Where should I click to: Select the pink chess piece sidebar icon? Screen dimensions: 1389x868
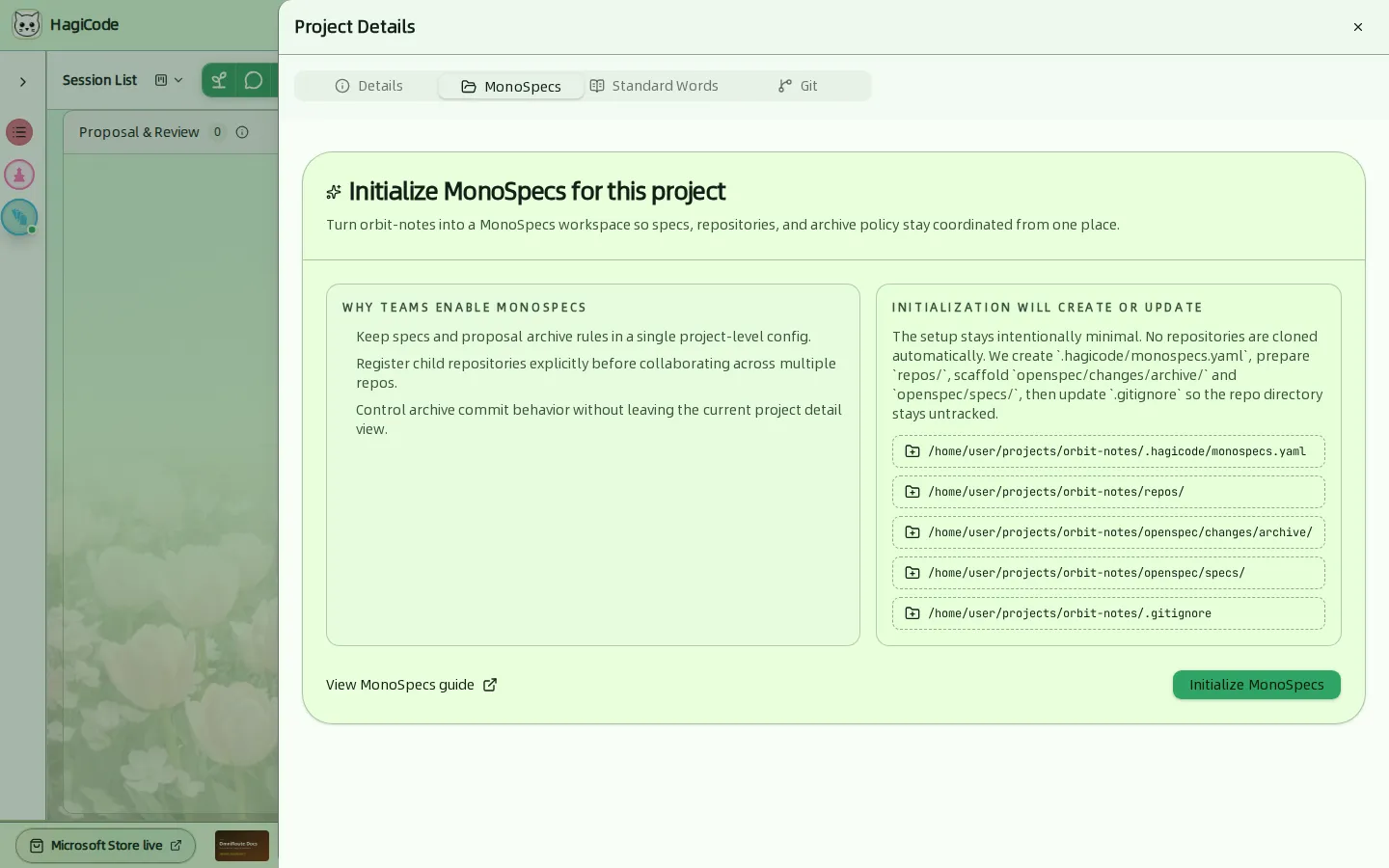point(19,175)
